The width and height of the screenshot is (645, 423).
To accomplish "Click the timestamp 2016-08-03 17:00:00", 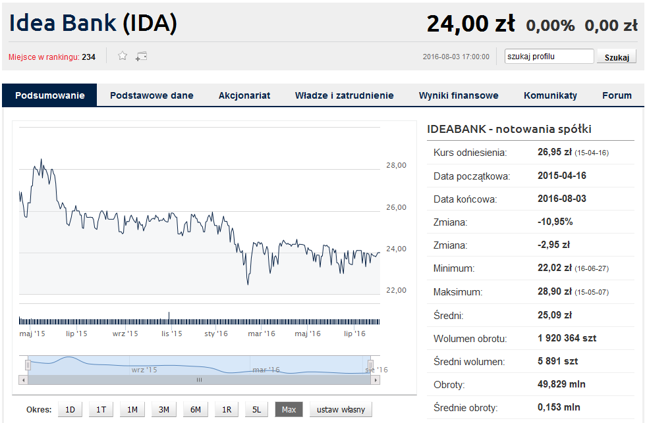I will 456,57.
